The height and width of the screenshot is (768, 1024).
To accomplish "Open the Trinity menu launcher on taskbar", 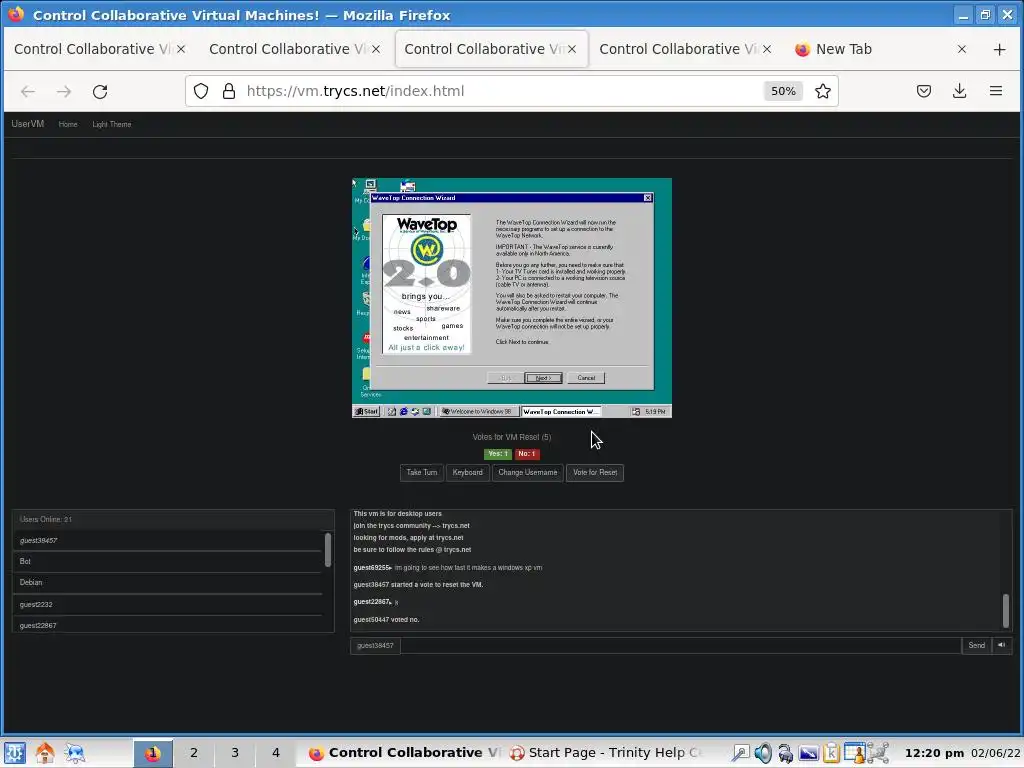I will (x=15, y=753).
